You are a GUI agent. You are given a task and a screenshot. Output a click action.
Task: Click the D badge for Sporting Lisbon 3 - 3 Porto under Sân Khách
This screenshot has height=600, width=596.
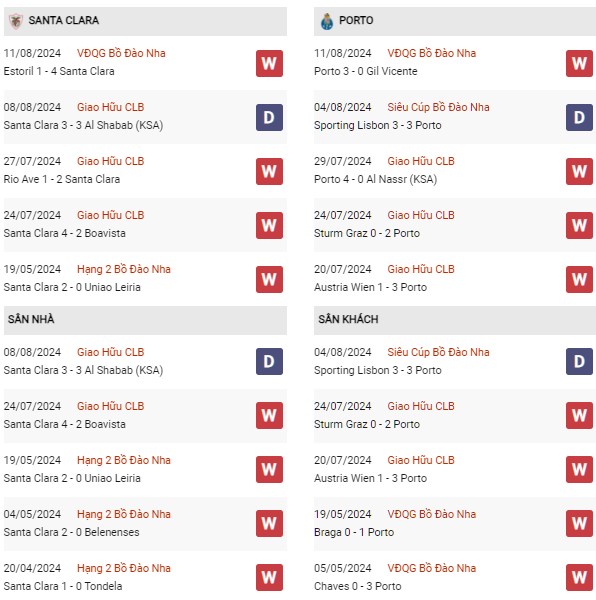pos(579,361)
